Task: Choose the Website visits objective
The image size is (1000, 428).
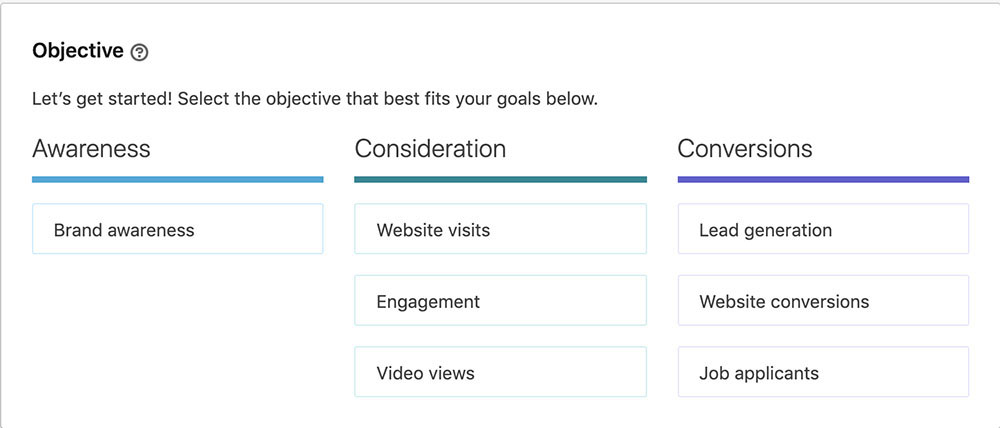Action: pyautogui.click(x=500, y=229)
